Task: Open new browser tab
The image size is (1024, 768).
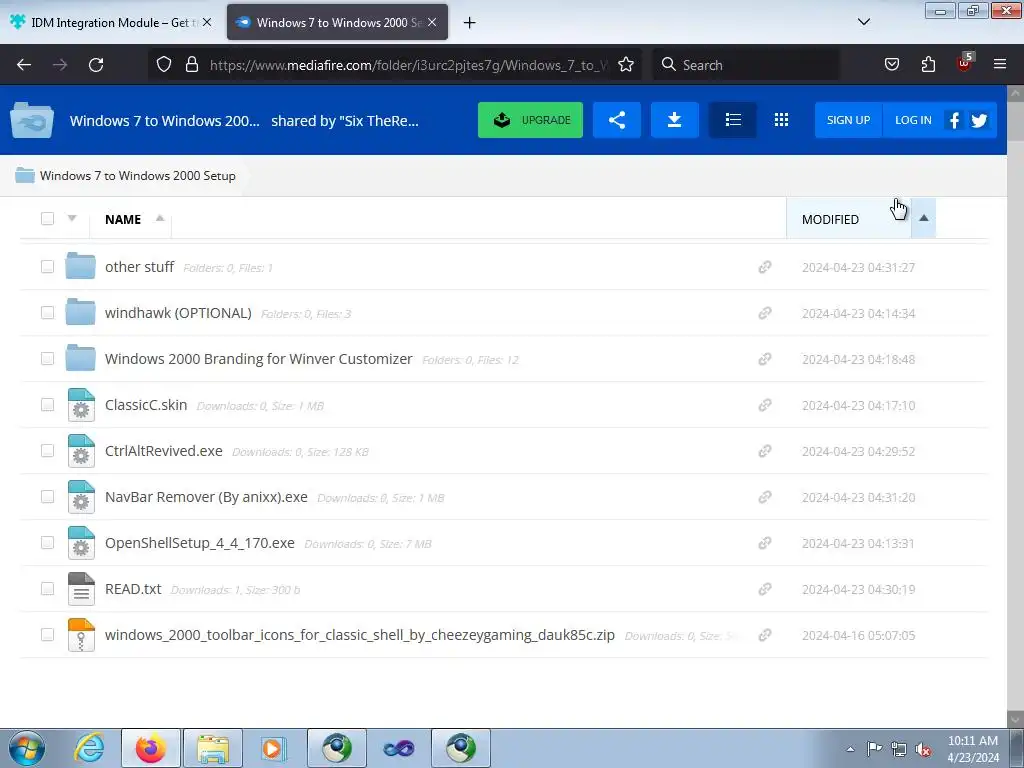Action: pyautogui.click(x=470, y=23)
